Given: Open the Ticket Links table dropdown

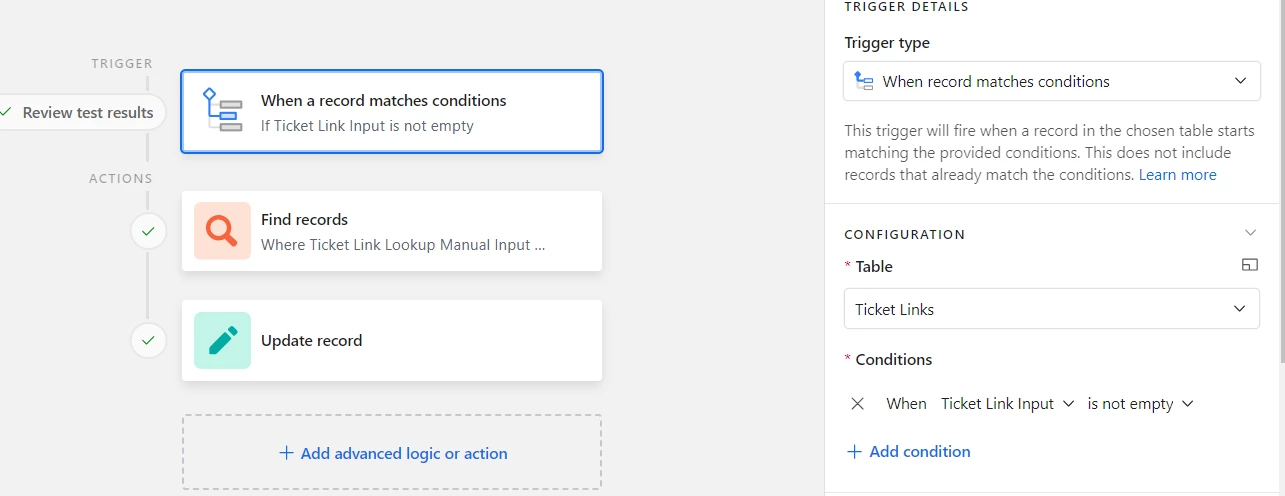Looking at the screenshot, I should (x=1051, y=309).
